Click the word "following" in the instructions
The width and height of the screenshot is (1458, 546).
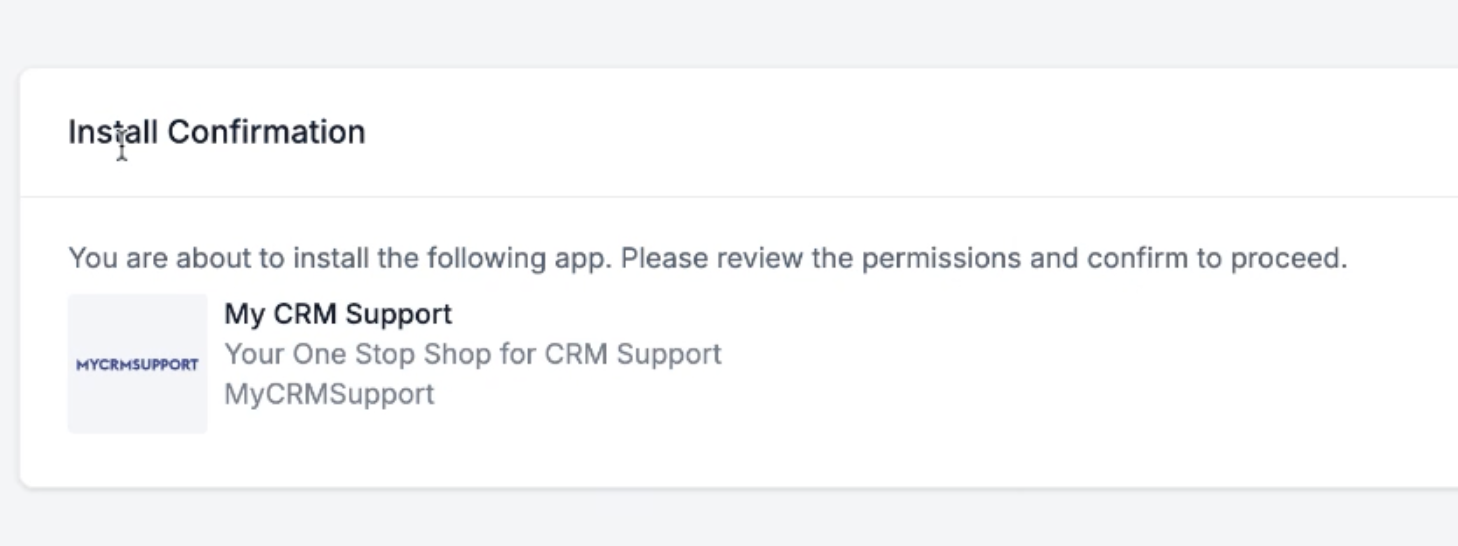[487, 258]
